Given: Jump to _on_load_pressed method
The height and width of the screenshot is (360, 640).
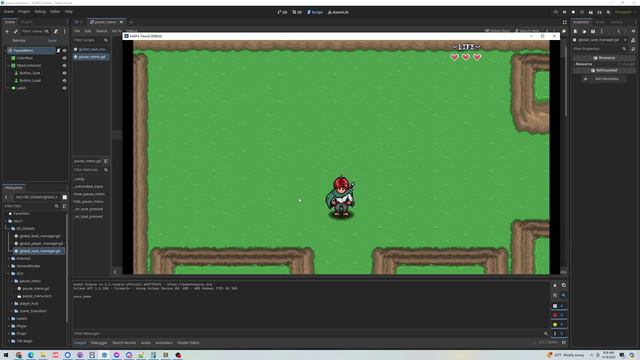Looking at the screenshot, I should click(x=88, y=216).
